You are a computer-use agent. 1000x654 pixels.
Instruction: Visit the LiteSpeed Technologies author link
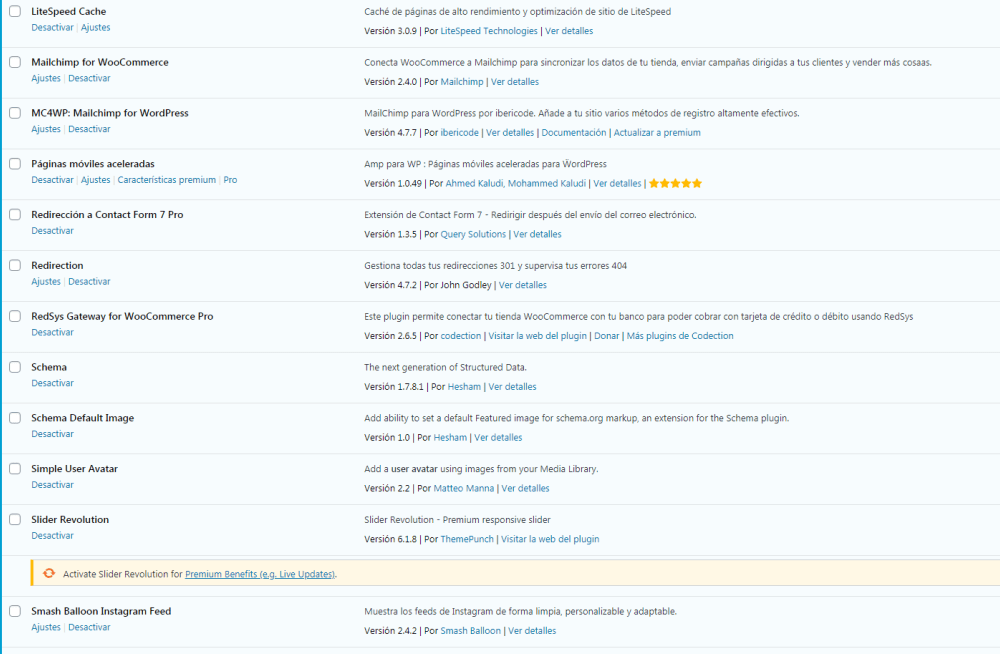tap(489, 31)
